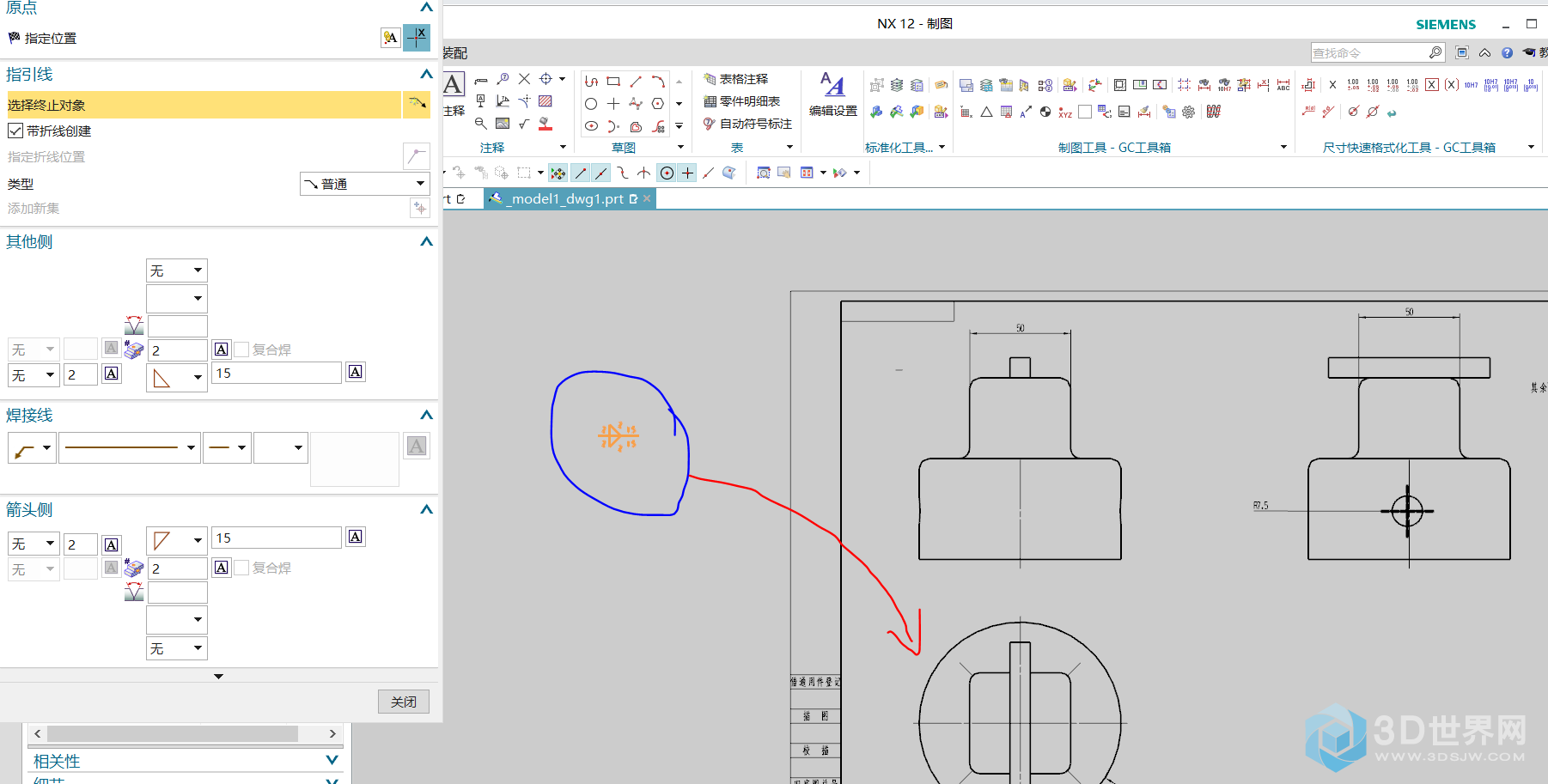Toggle 复合焊 checkbox in the other side section

pyautogui.click(x=242, y=349)
